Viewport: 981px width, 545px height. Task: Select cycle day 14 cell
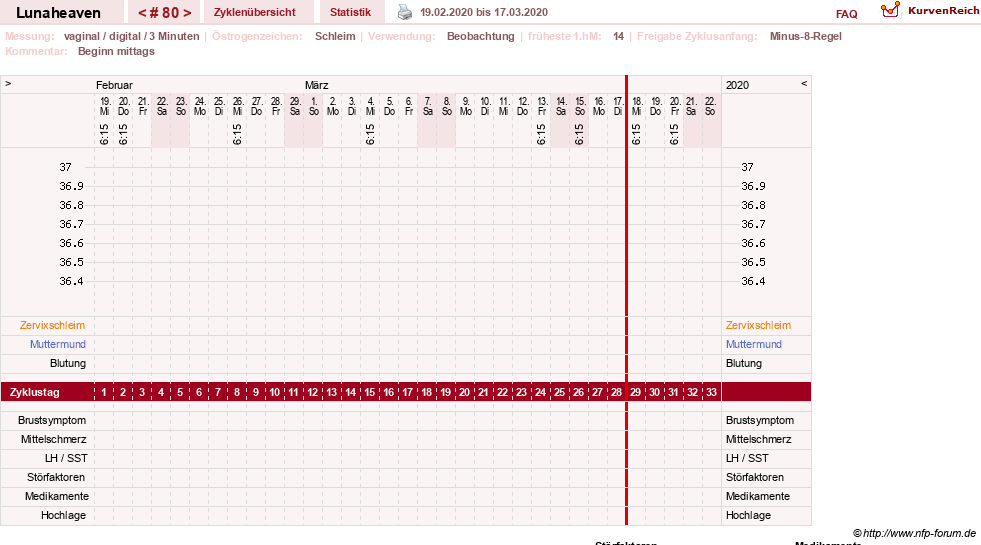(x=350, y=392)
